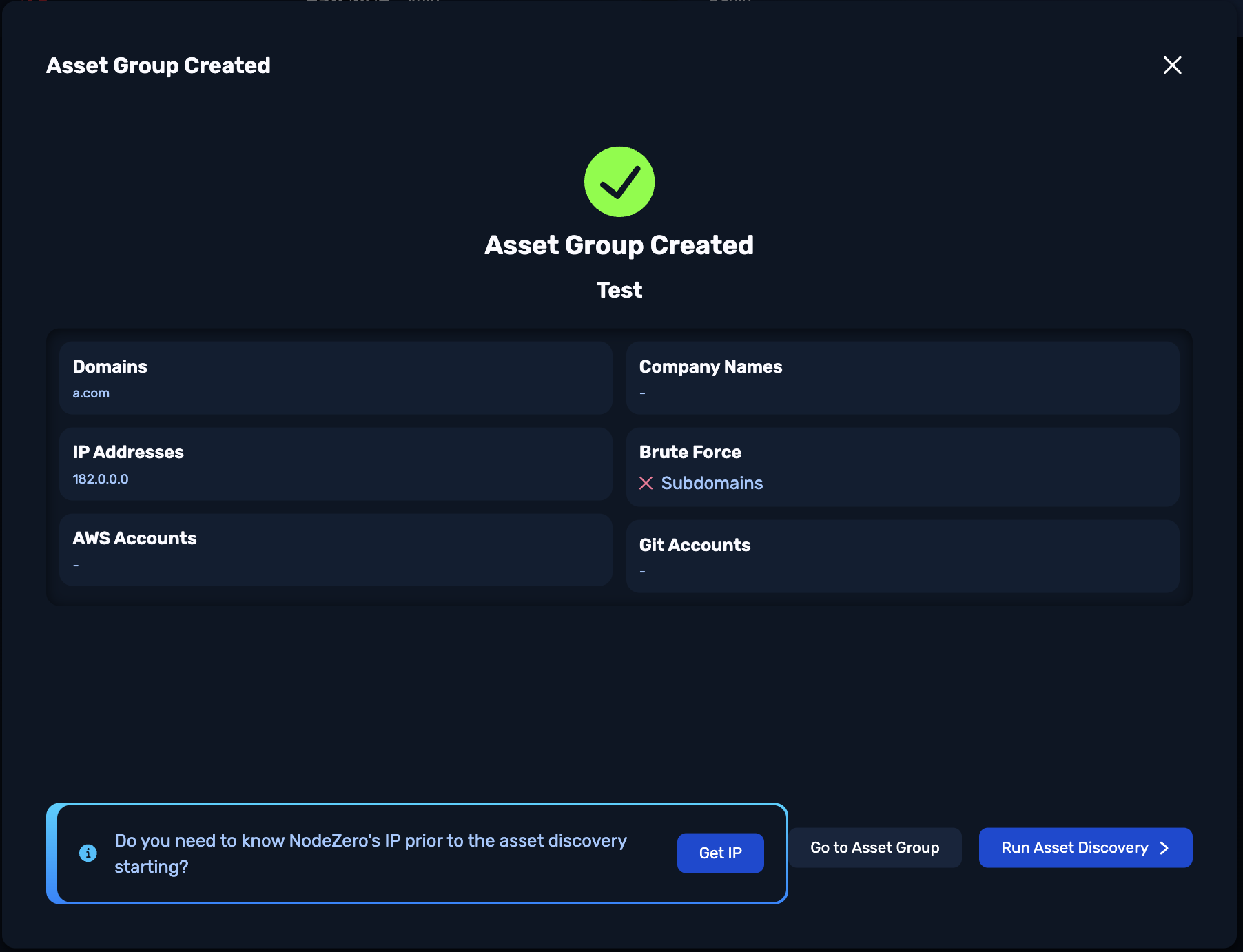Click the Get IP button
Viewport: 1243px width, 952px height.
[x=720, y=853]
